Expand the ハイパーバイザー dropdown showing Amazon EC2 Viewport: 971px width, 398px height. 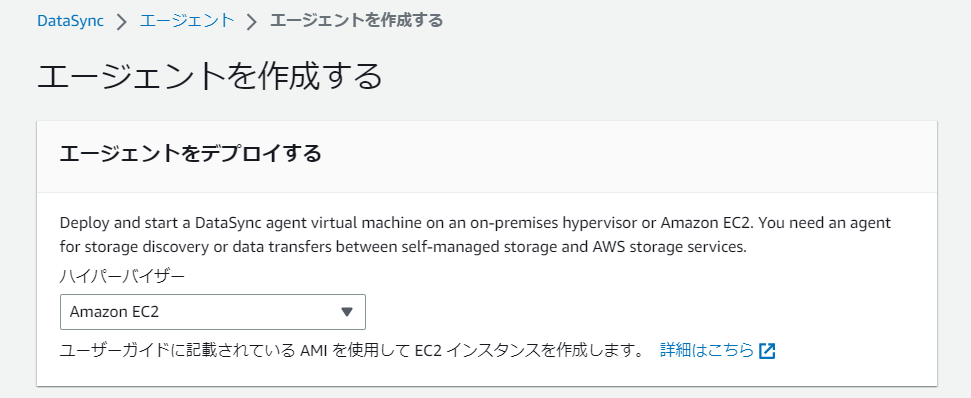(213, 312)
